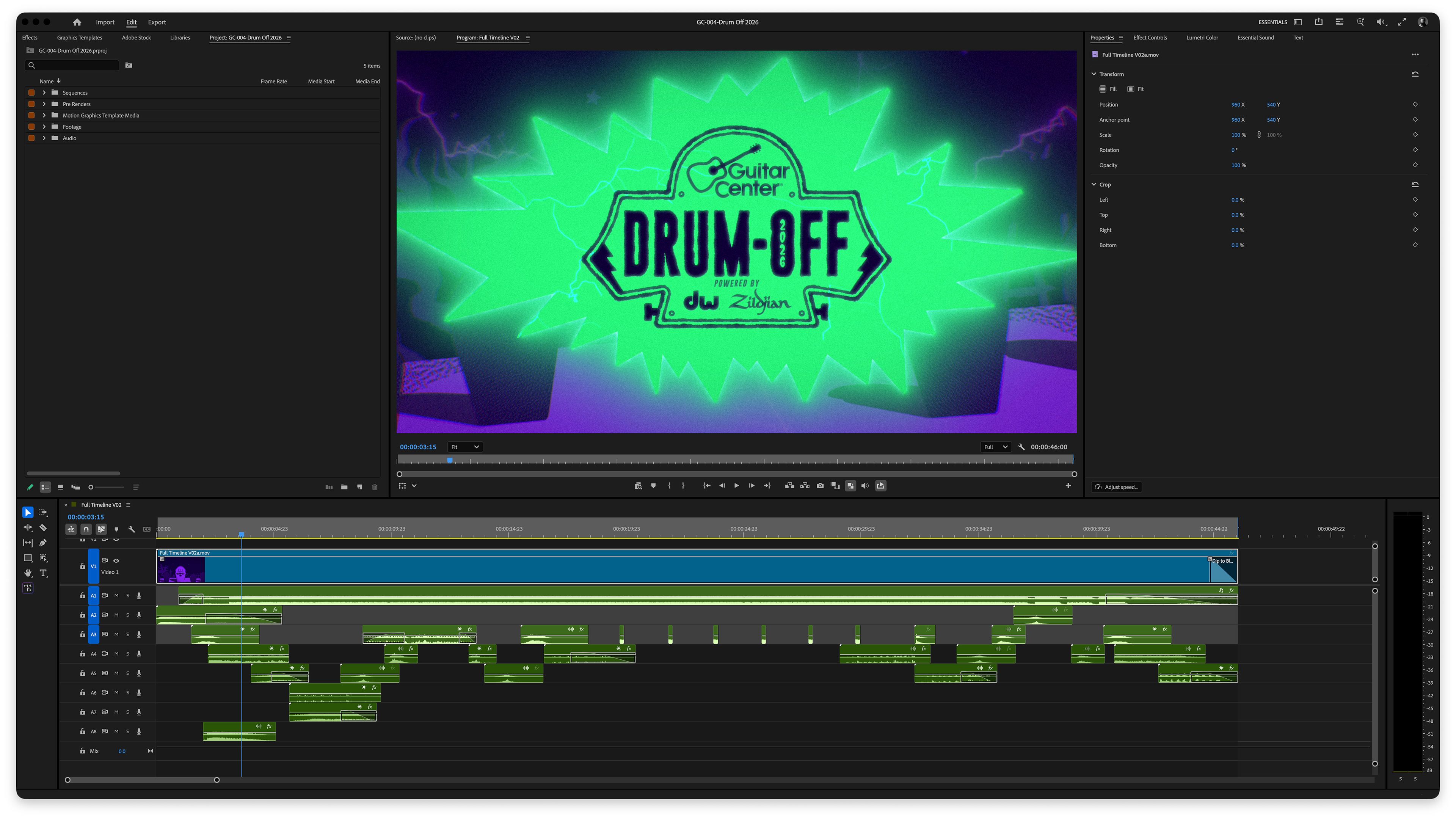
Task: Open Program monitor settings wrench
Action: (x=1021, y=447)
